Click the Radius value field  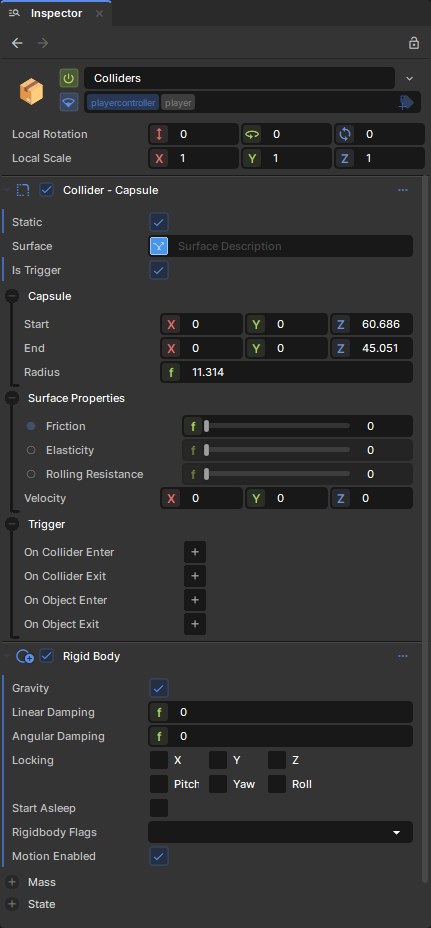tap(287, 372)
